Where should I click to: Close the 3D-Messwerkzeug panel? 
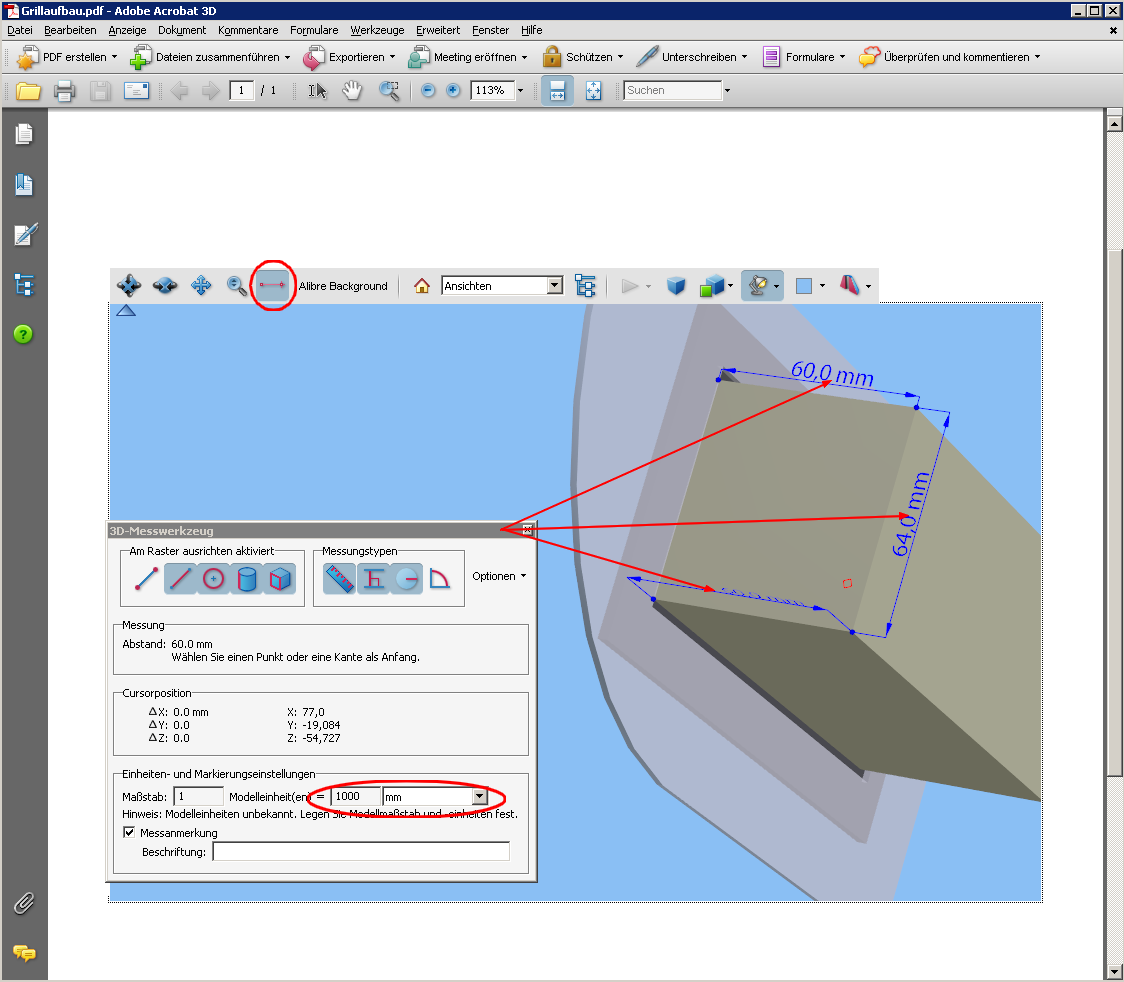(x=528, y=530)
